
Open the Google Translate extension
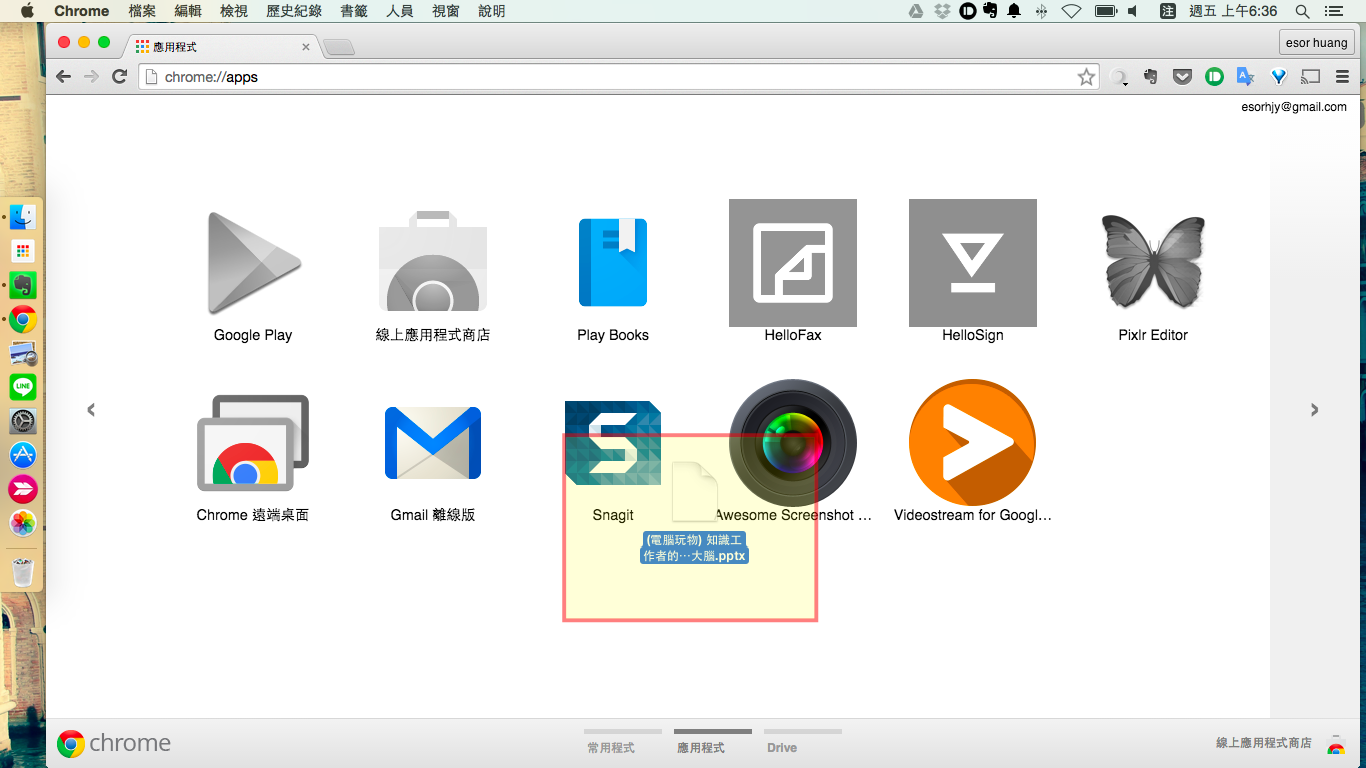click(1246, 76)
